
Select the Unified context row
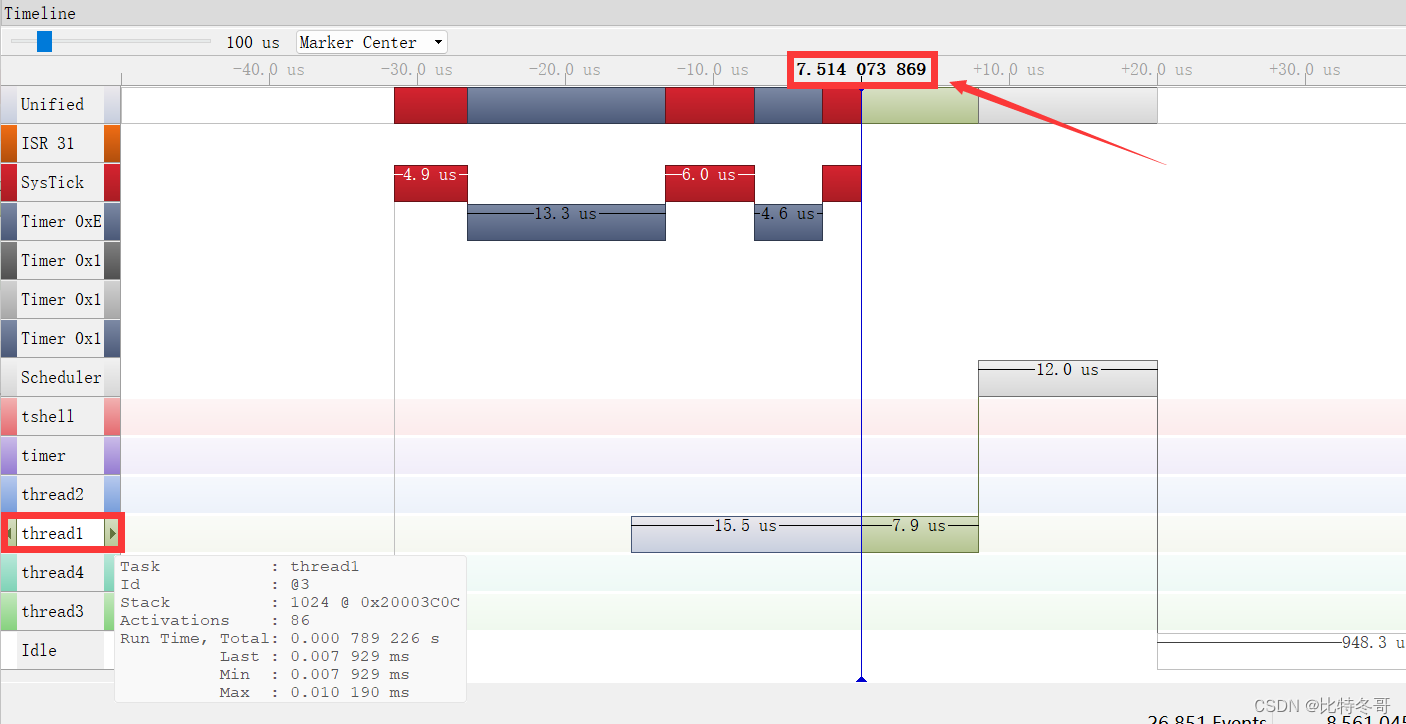click(x=54, y=104)
